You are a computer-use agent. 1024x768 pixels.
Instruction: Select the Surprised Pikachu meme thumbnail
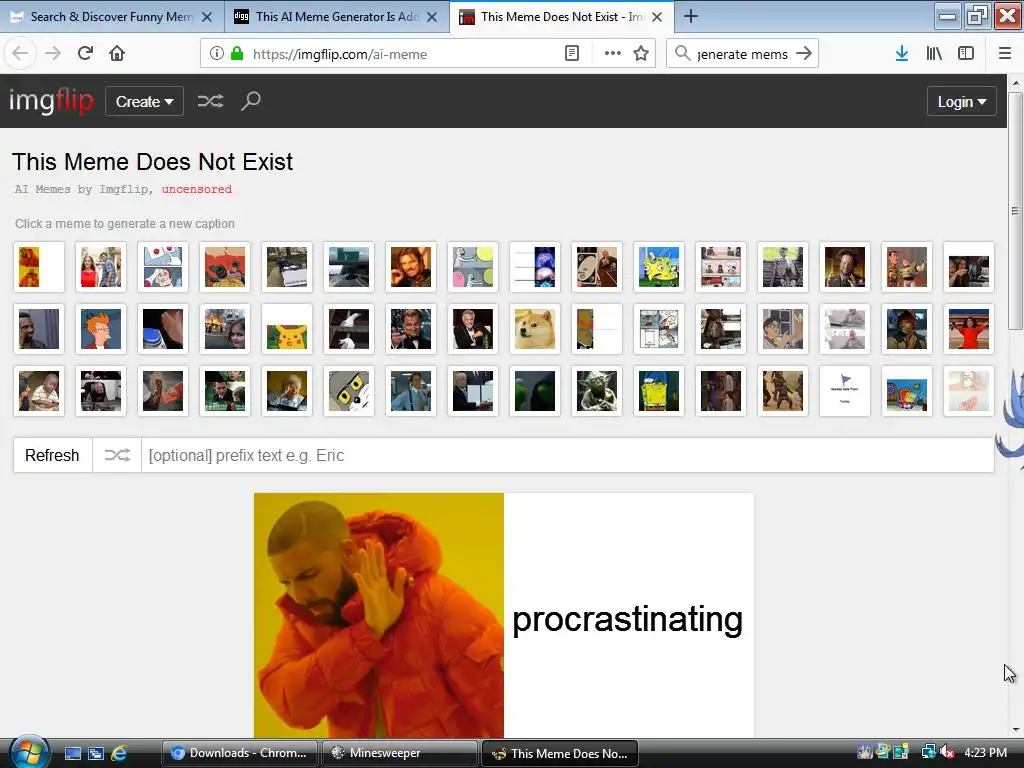(287, 329)
